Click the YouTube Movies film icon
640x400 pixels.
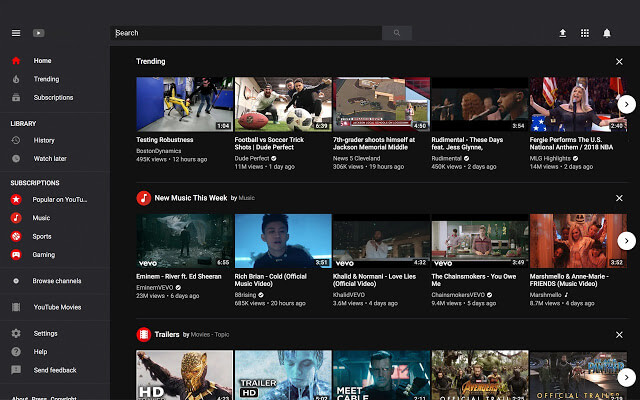[16, 307]
